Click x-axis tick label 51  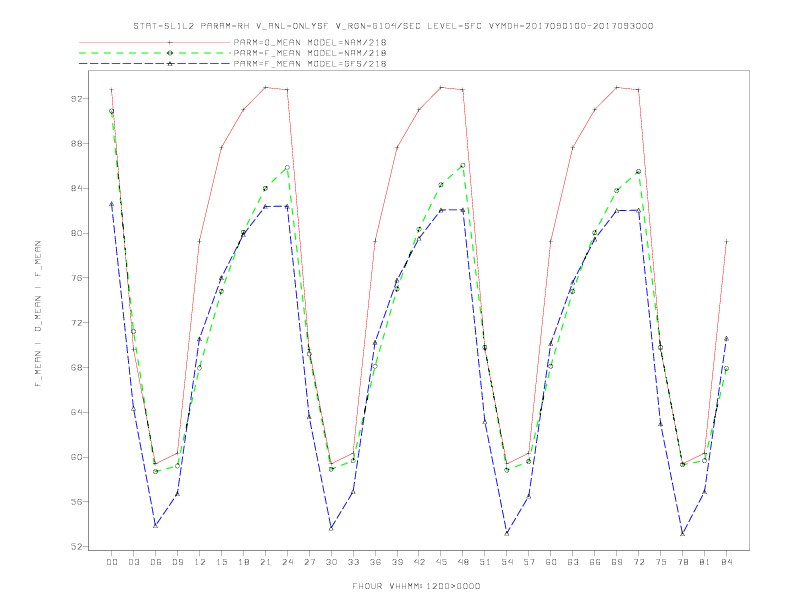tap(485, 562)
